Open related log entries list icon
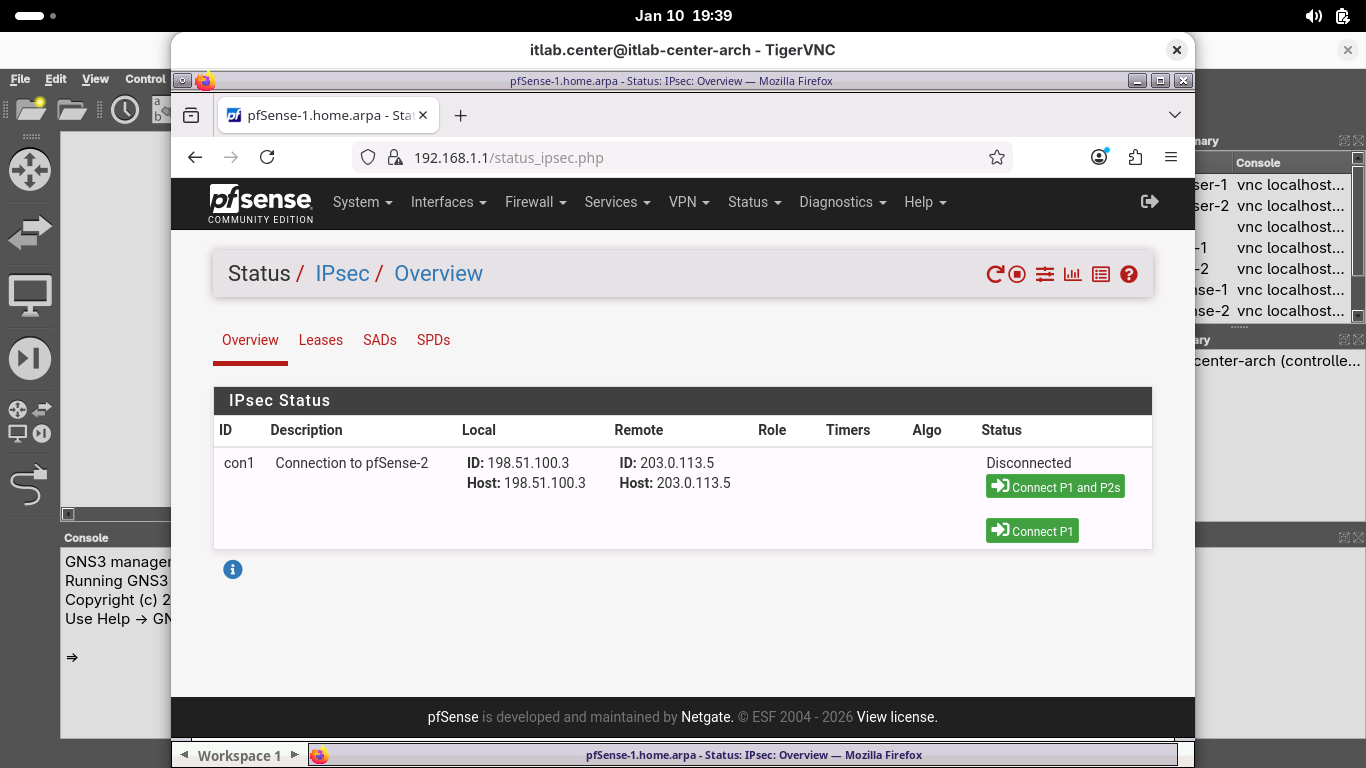1366x768 pixels. tap(1101, 274)
